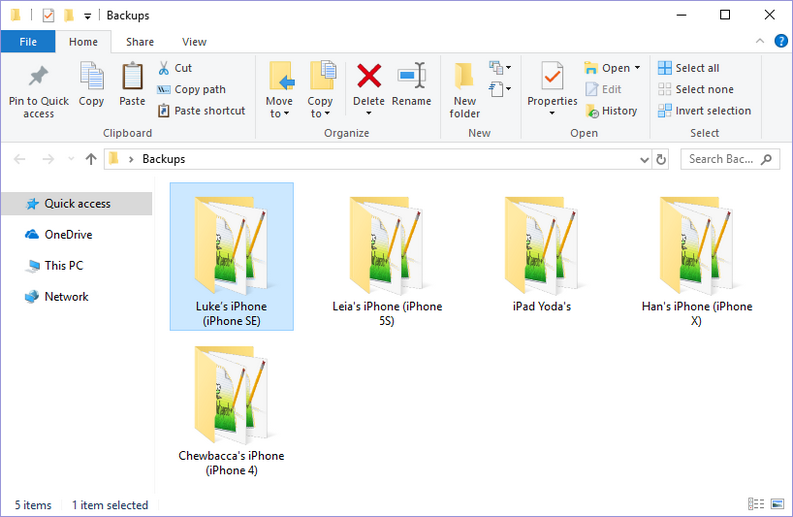Select Quick access in navigation pane
The image size is (793, 517).
tap(77, 204)
